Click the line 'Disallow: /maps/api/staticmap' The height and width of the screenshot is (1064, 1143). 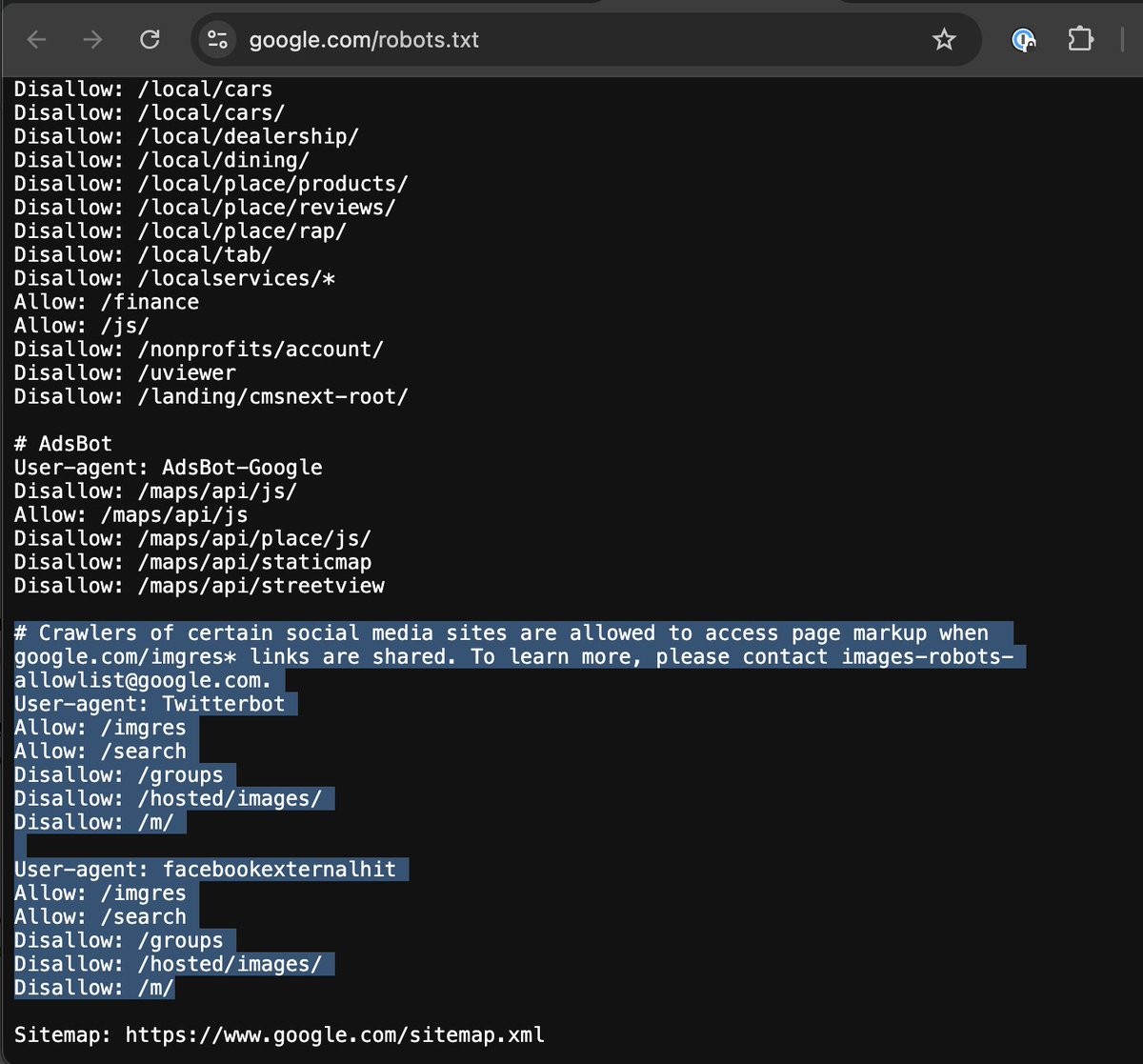pyautogui.click(x=192, y=562)
